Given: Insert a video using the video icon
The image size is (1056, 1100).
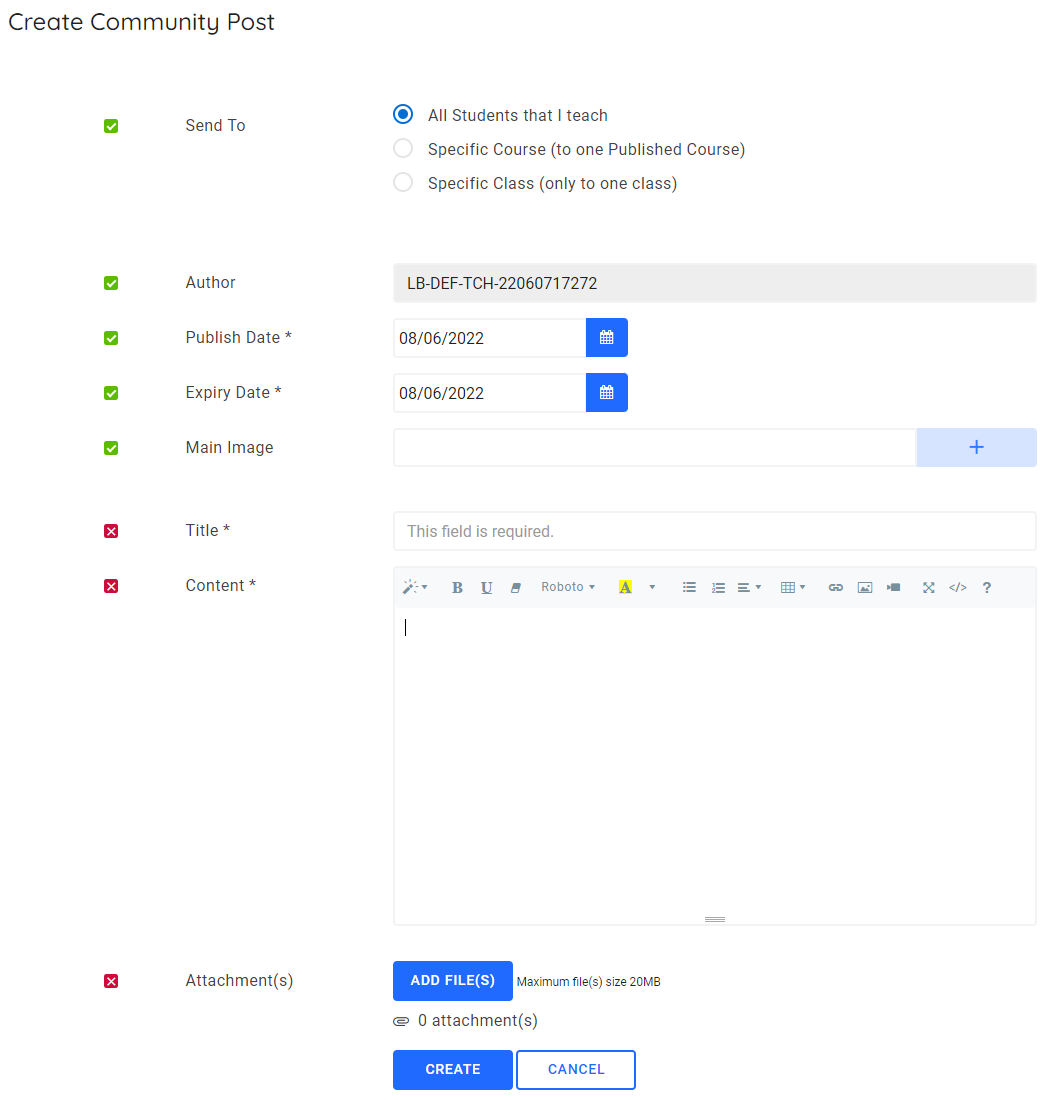Looking at the screenshot, I should (x=893, y=587).
